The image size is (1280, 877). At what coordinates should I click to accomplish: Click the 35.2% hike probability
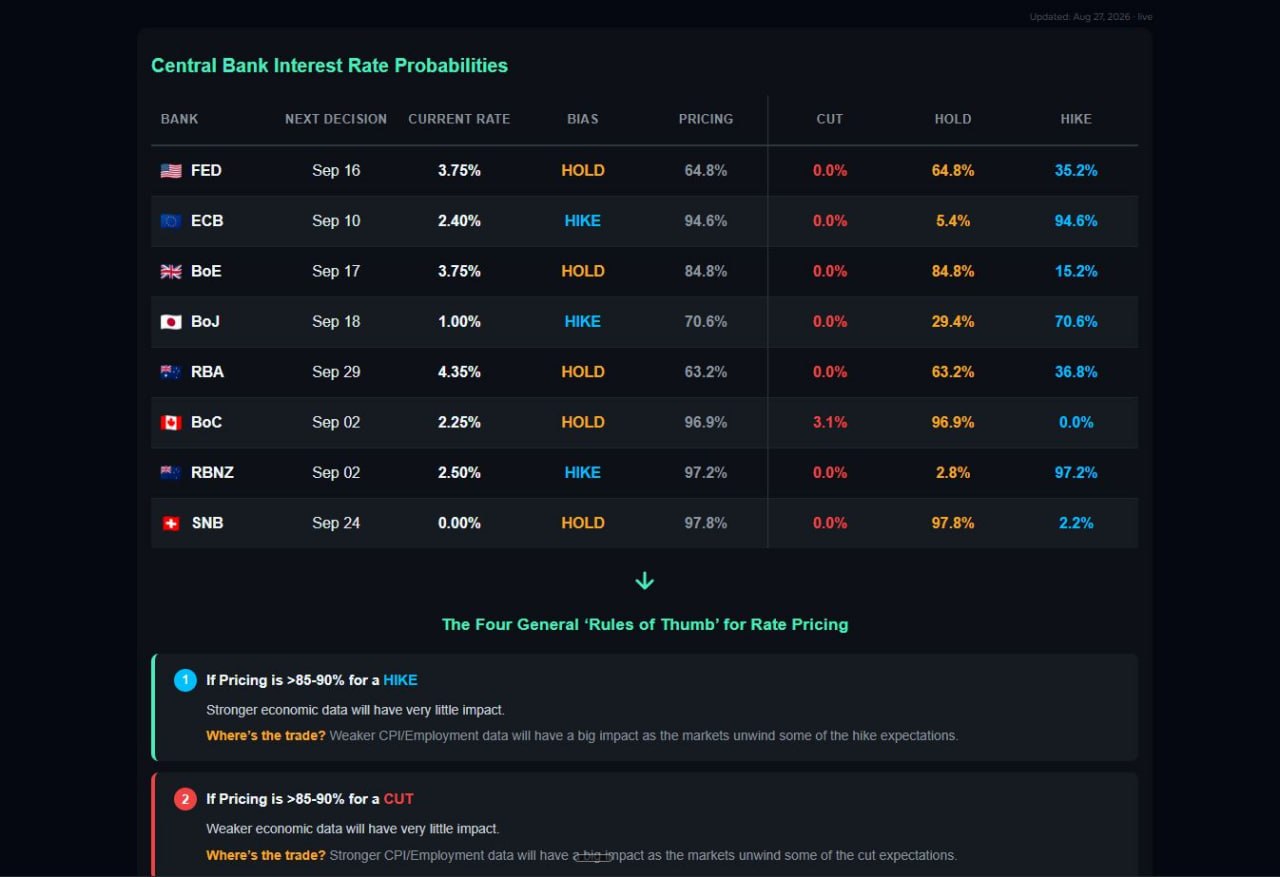click(1076, 171)
